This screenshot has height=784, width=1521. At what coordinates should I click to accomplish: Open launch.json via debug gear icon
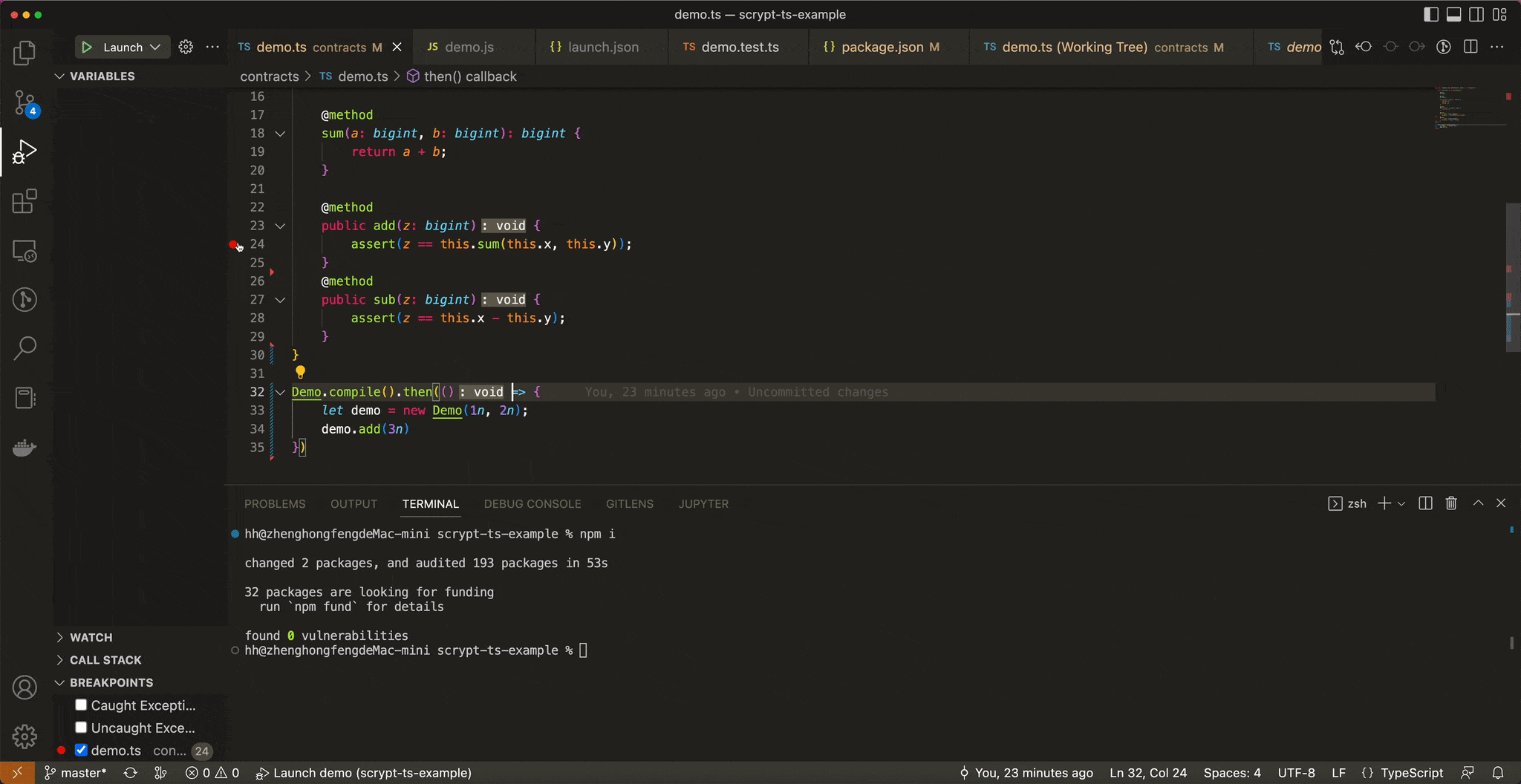click(186, 48)
